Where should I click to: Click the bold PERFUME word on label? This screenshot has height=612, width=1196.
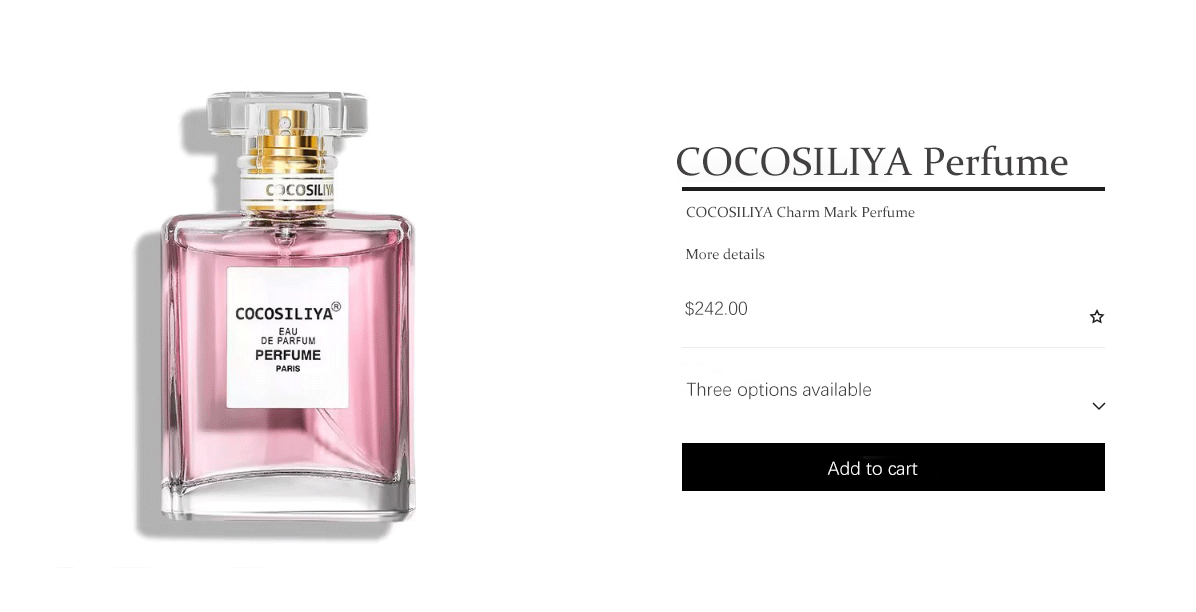tap(288, 356)
